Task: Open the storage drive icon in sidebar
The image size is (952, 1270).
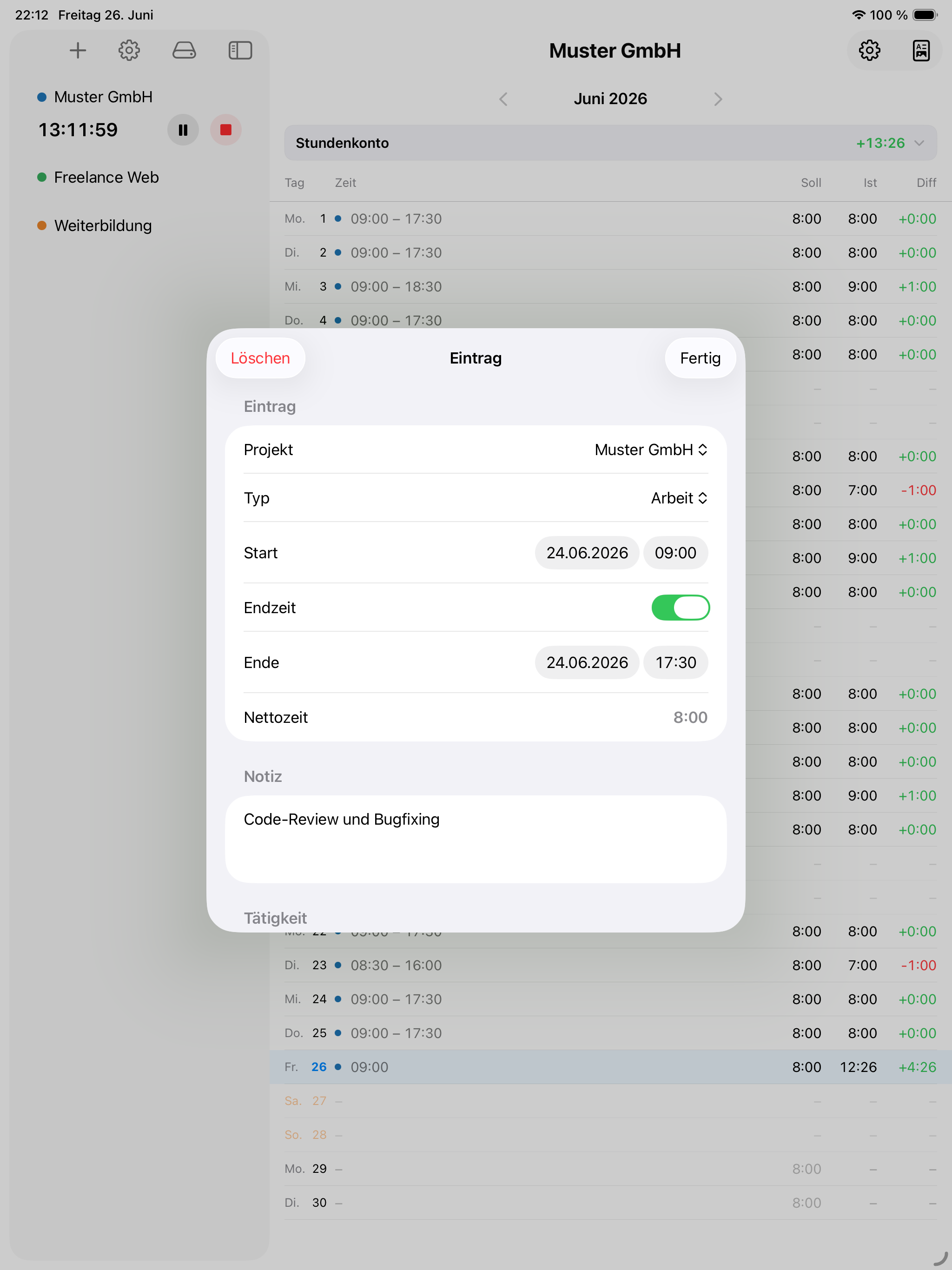Action: (x=184, y=51)
